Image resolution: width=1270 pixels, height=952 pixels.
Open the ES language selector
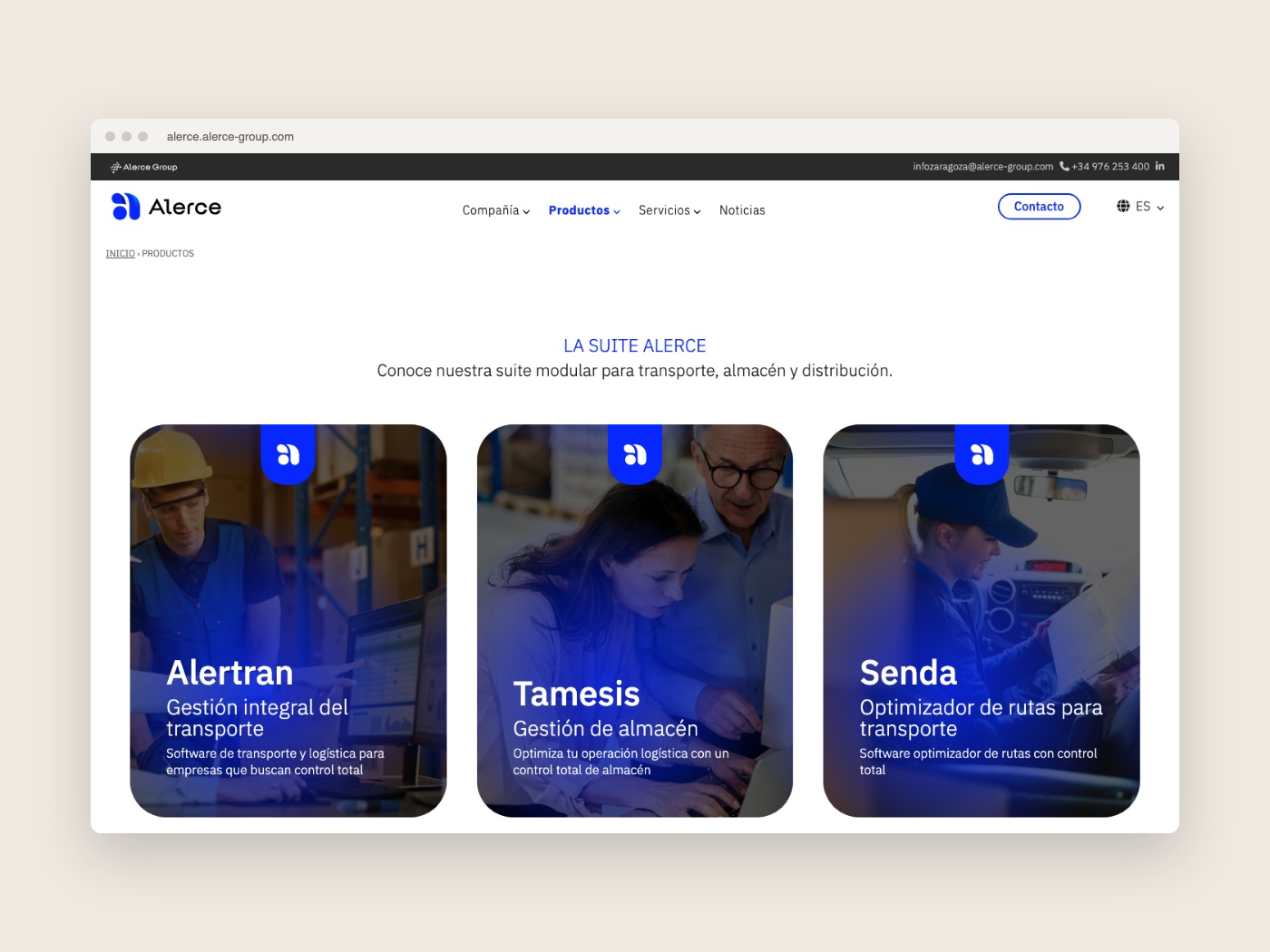click(1140, 207)
